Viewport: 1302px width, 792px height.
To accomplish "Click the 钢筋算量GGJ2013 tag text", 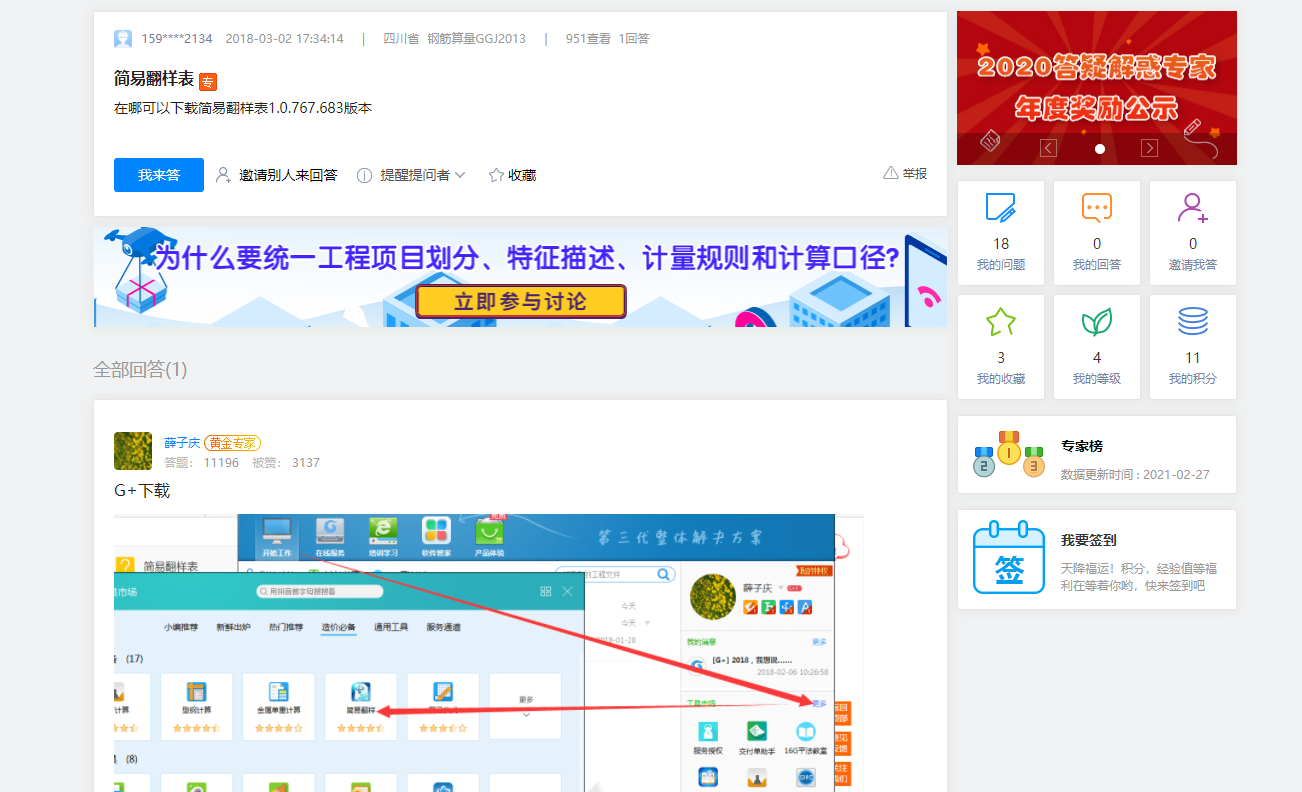I will coord(476,39).
